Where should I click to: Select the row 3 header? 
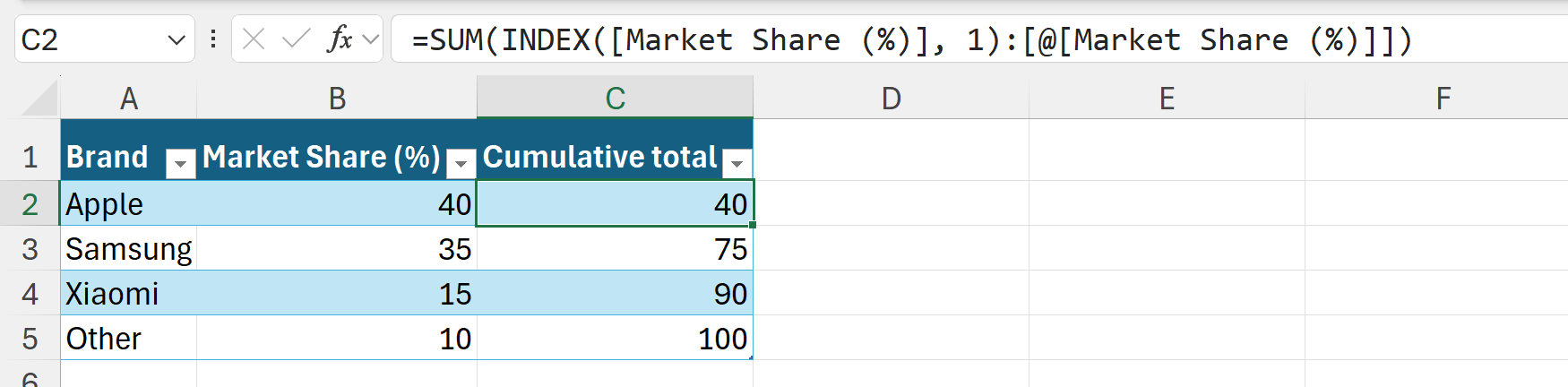point(30,249)
